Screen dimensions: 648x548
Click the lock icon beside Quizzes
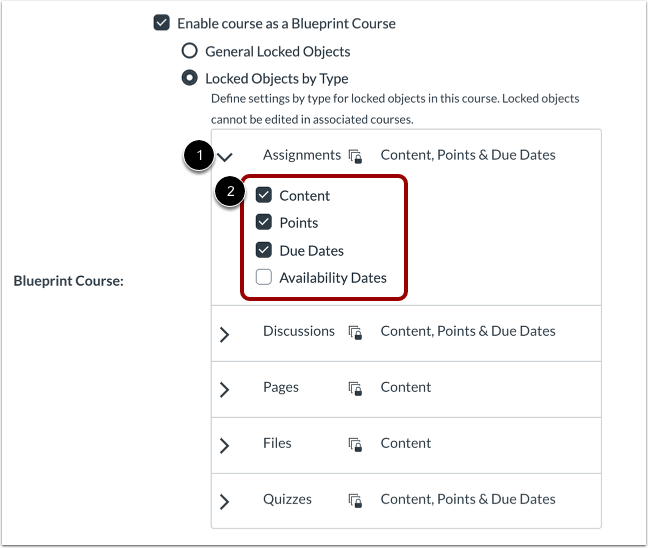(355, 501)
